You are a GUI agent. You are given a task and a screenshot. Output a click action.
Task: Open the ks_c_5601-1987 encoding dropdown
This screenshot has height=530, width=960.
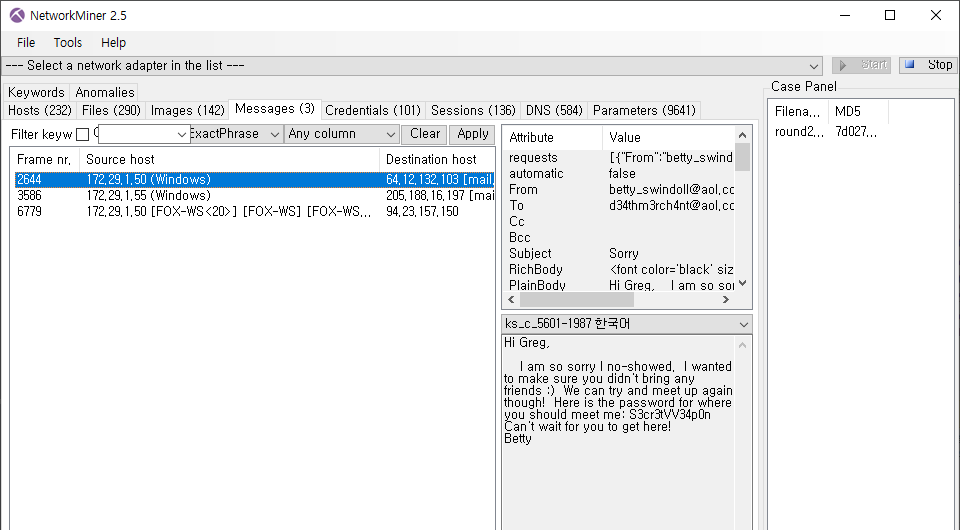627,324
